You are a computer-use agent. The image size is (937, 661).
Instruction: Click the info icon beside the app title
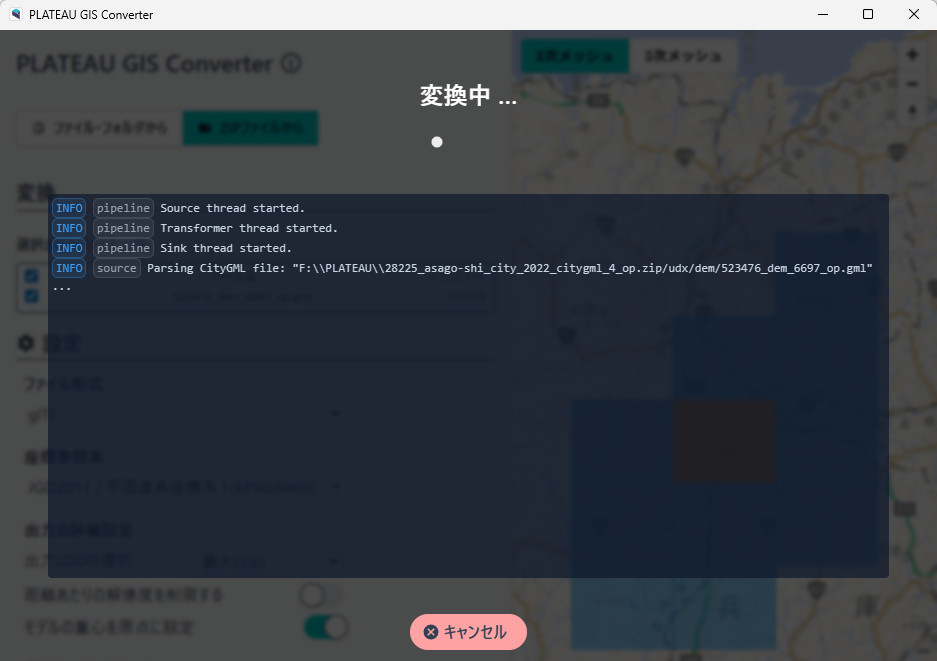click(291, 64)
